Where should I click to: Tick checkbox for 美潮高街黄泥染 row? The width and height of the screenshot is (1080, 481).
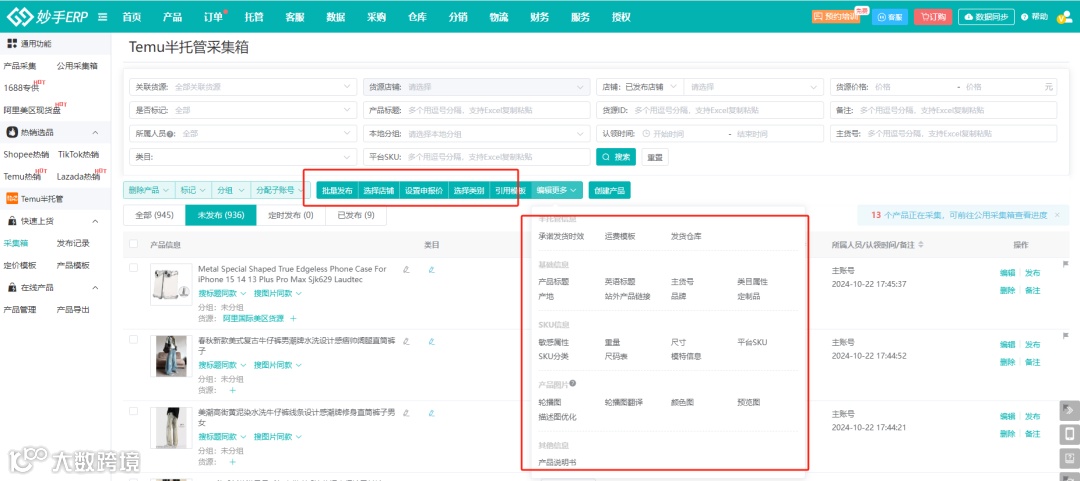[134, 411]
